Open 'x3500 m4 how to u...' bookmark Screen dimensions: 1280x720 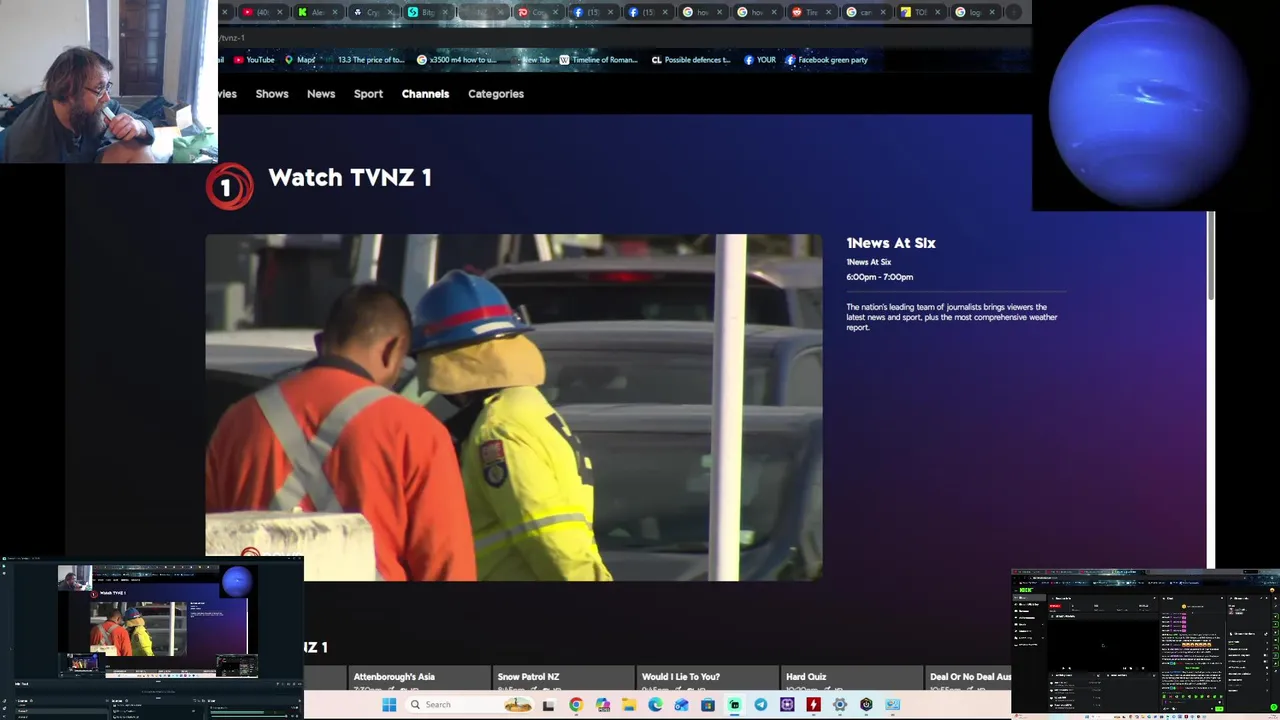[456, 60]
